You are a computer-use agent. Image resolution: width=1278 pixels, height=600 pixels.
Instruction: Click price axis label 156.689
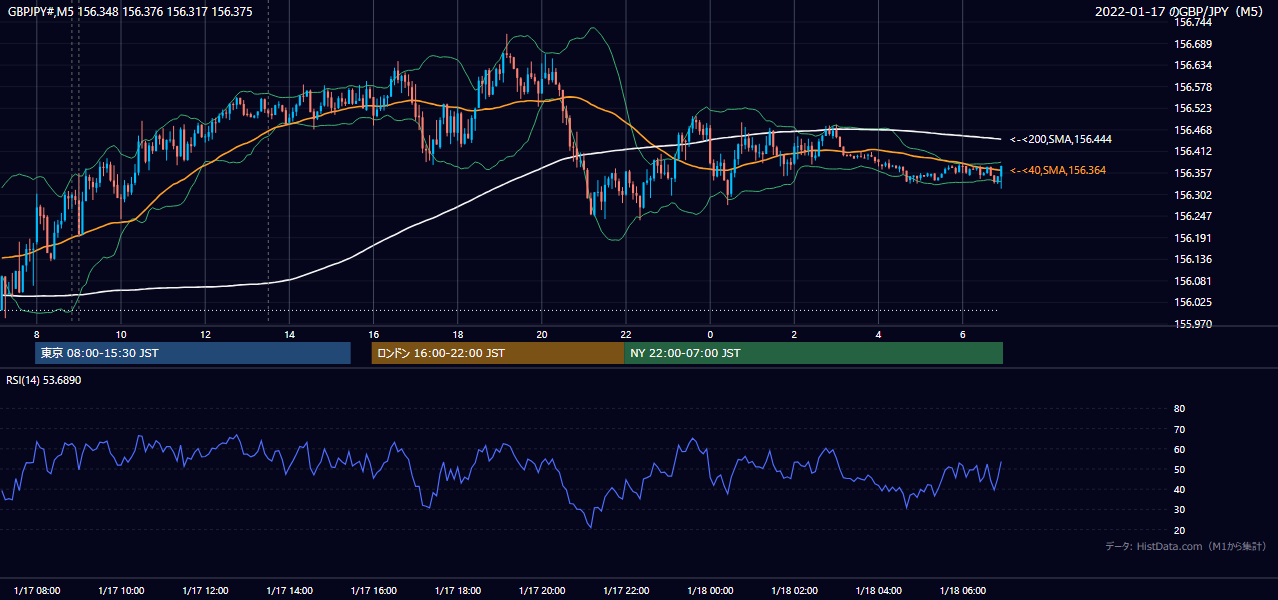point(1193,44)
